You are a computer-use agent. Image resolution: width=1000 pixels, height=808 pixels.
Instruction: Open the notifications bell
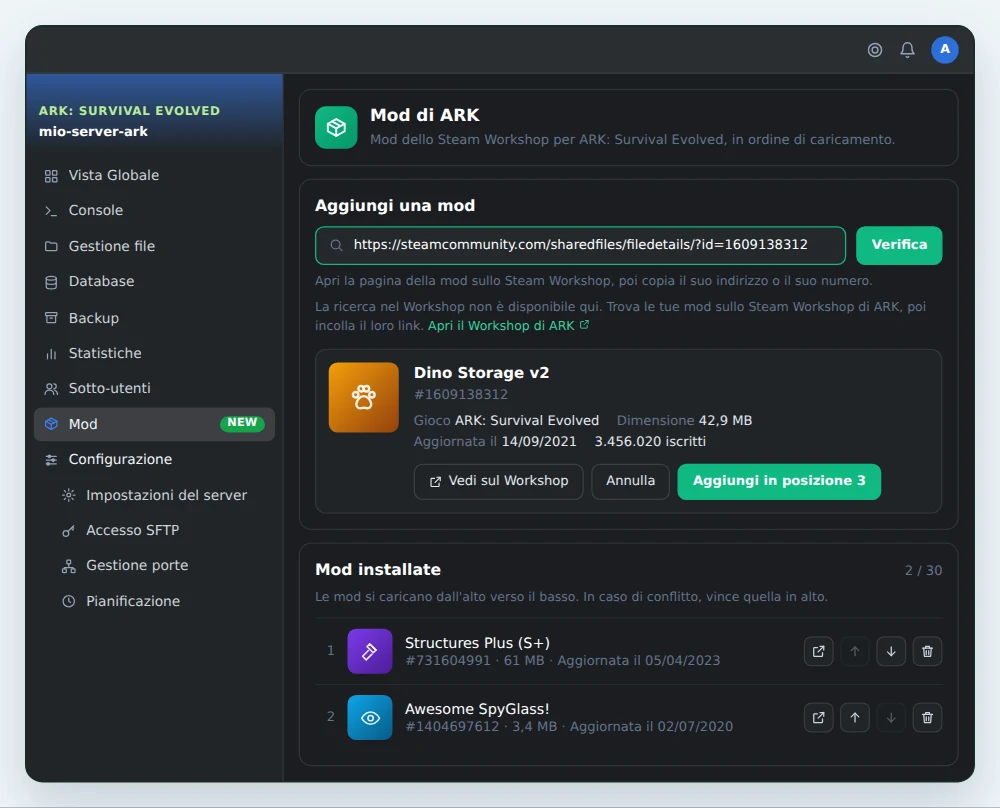pos(907,50)
